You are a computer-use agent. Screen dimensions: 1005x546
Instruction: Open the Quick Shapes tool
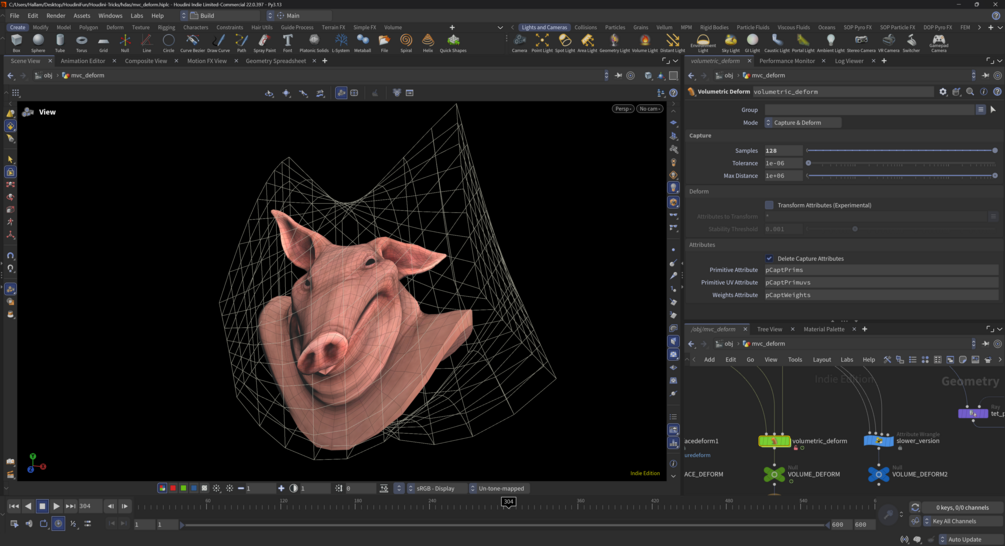(x=453, y=43)
